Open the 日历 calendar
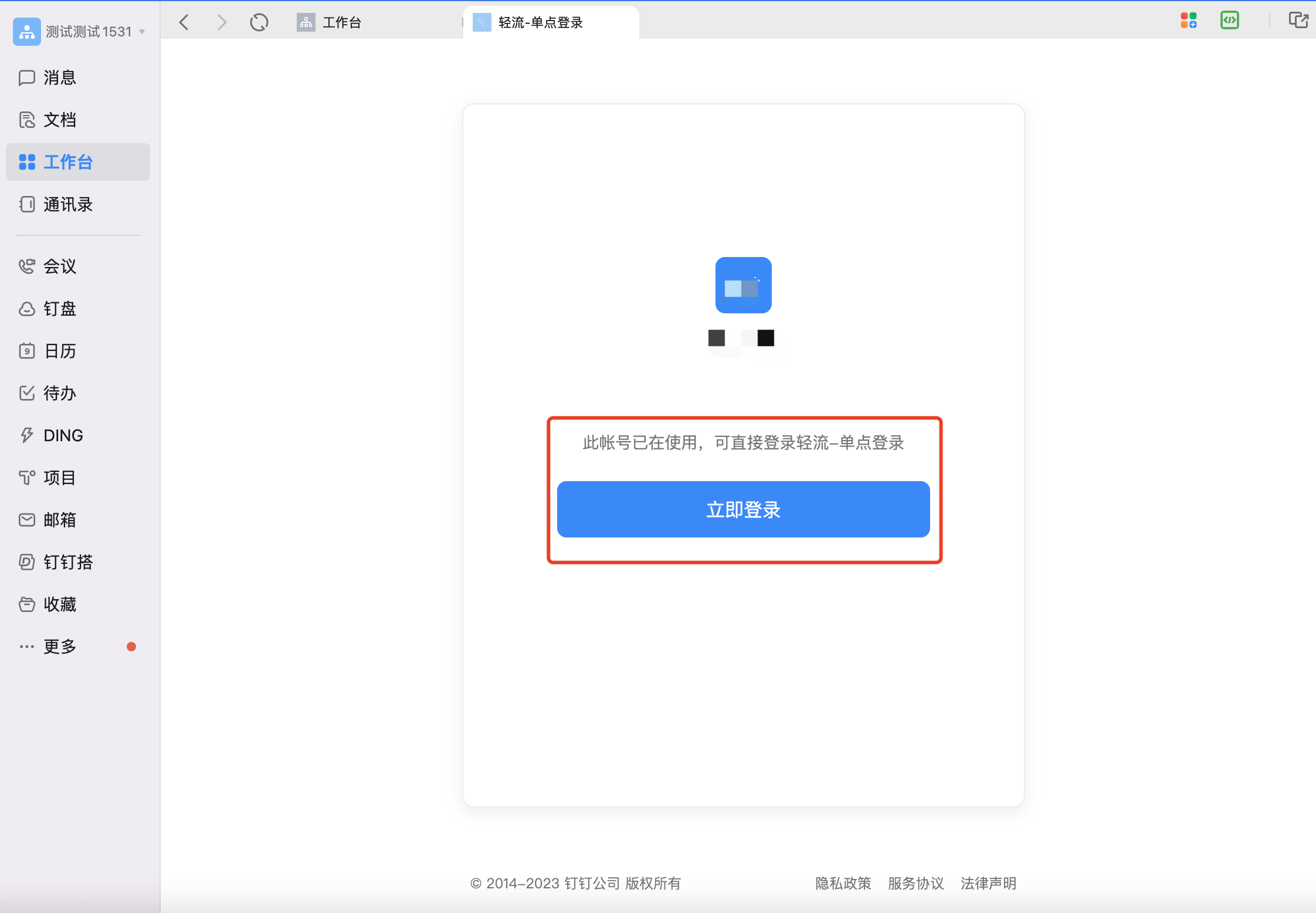This screenshot has width=1316, height=913. (48, 351)
